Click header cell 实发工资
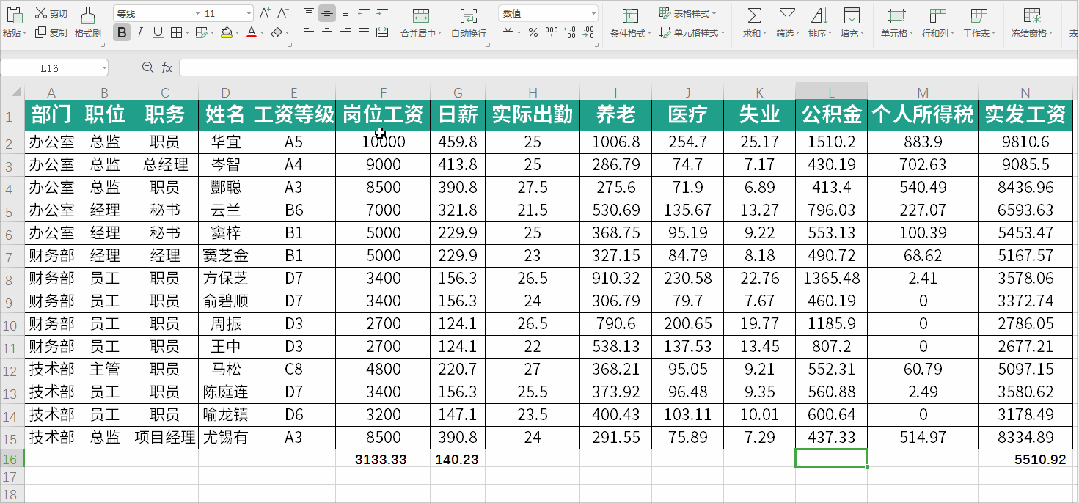This screenshot has height=503, width=1079. 1025,116
